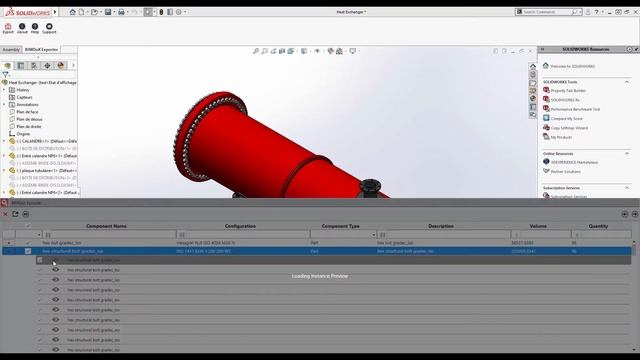Open the FeatureManager design tree tab icon

click(x=7, y=65)
